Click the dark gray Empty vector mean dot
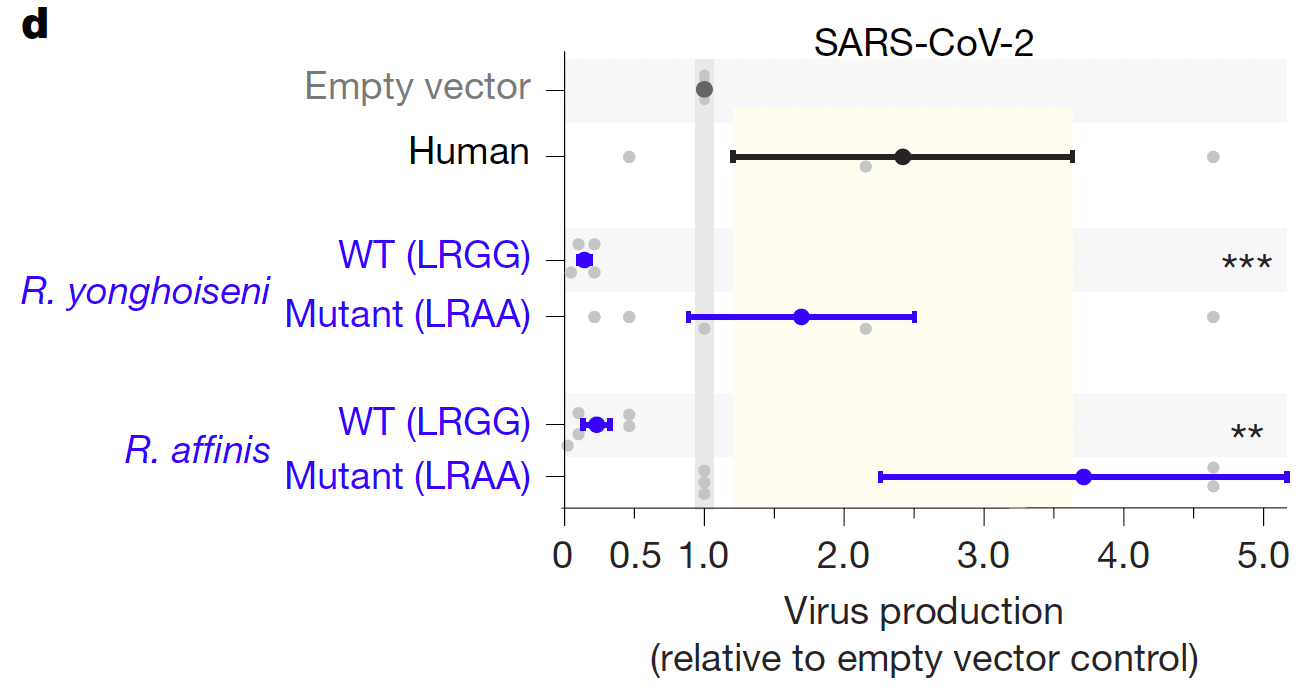This screenshot has width=1310, height=694. pos(704,90)
